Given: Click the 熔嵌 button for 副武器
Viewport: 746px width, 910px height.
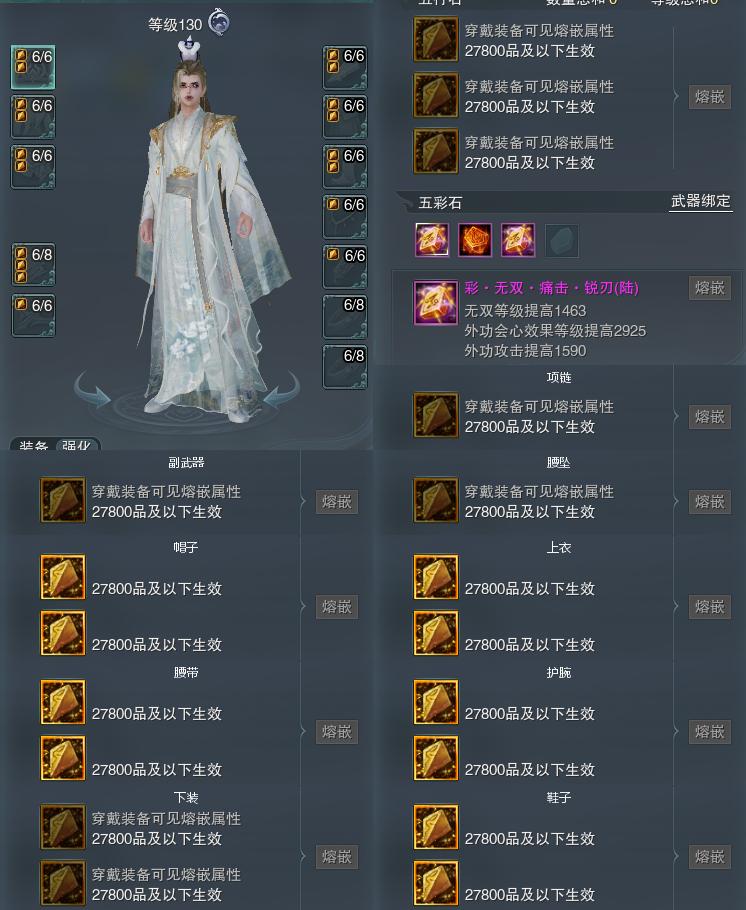Looking at the screenshot, I should pos(337,501).
